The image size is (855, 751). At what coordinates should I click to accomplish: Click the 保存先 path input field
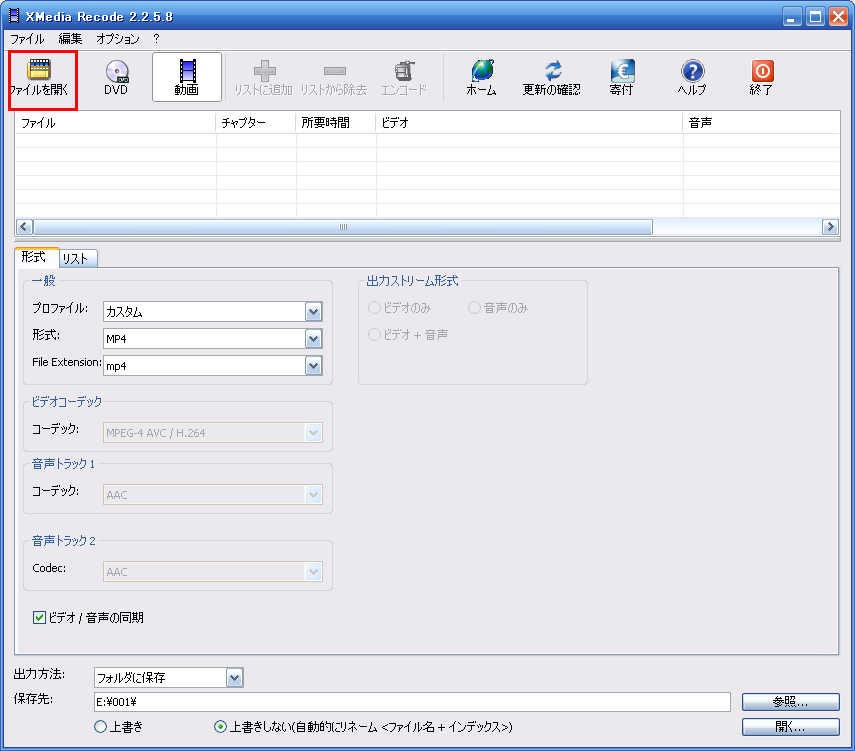tap(412, 702)
